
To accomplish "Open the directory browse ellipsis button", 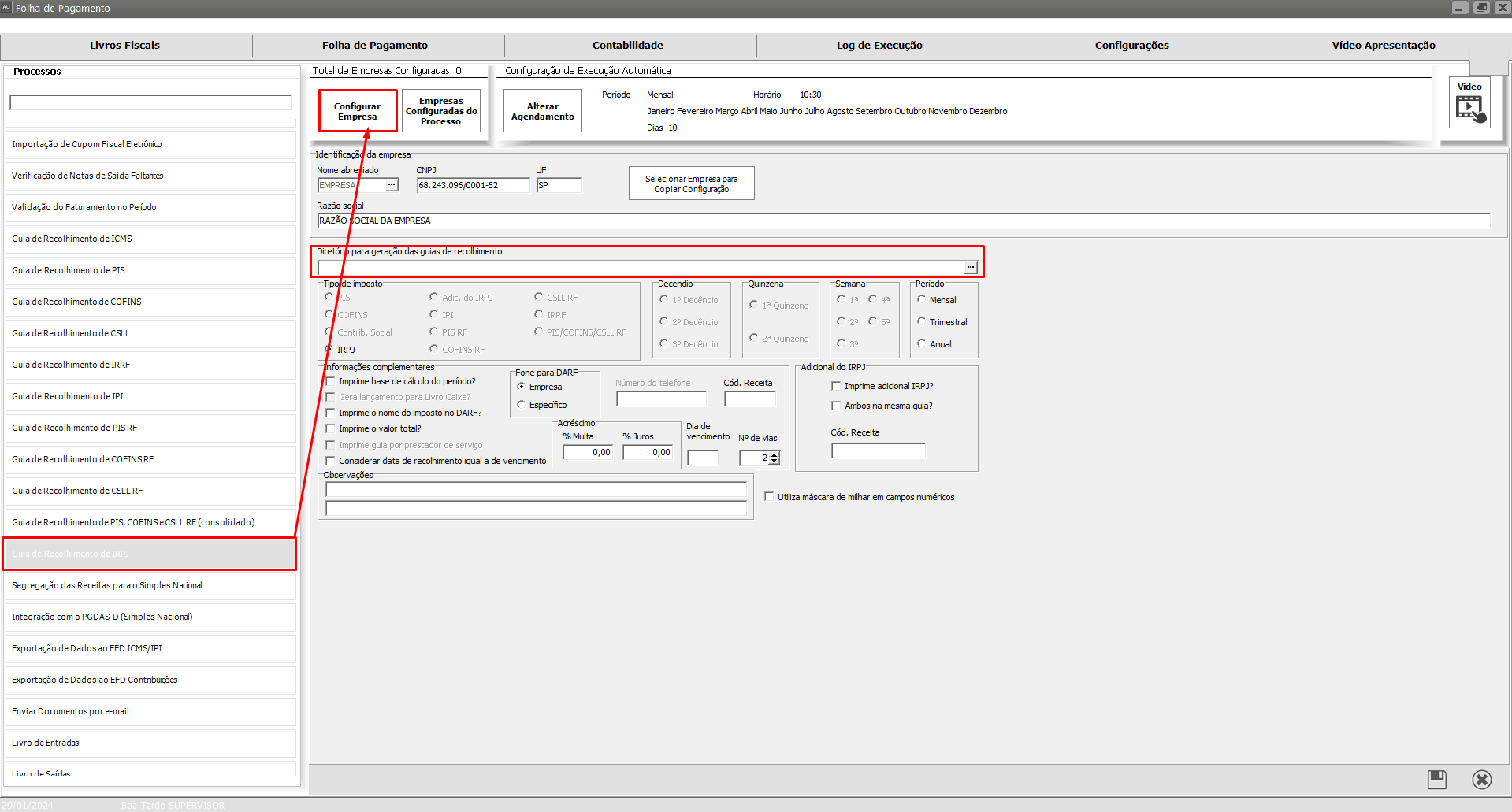I will pyautogui.click(x=971, y=268).
